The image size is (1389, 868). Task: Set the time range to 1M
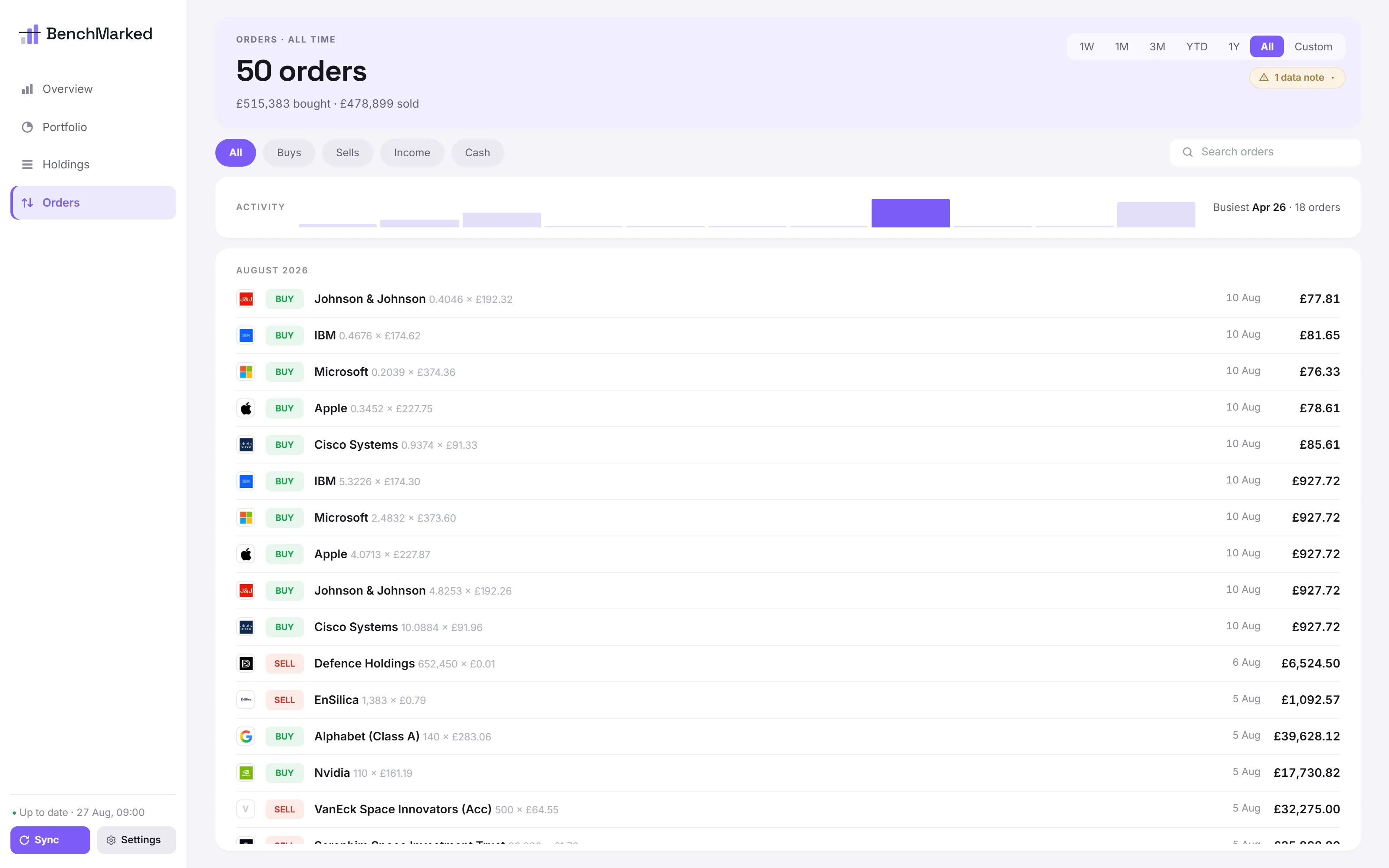pos(1122,46)
